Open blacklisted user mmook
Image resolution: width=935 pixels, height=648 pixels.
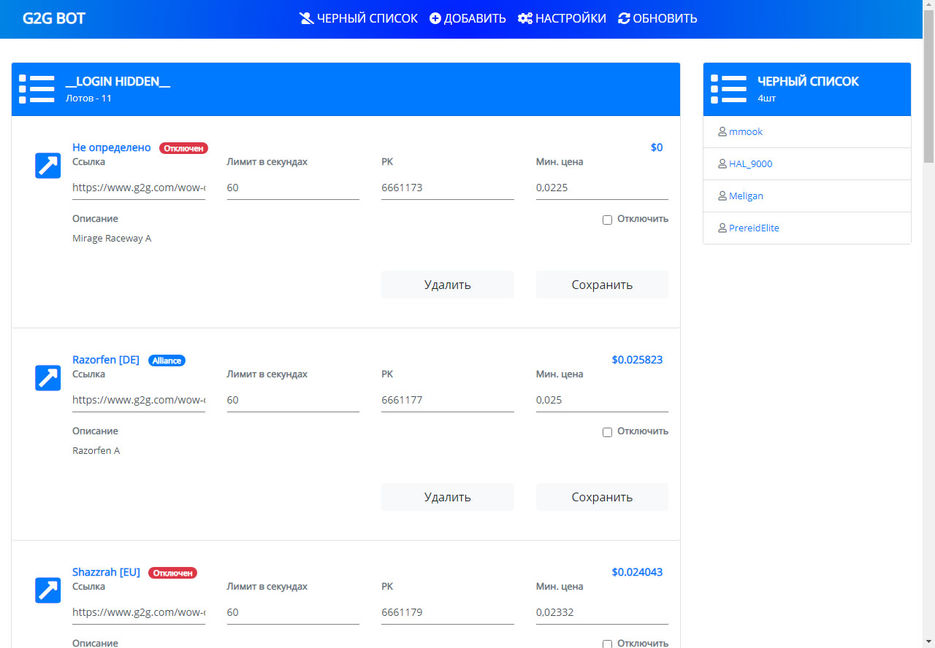click(745, 132)
